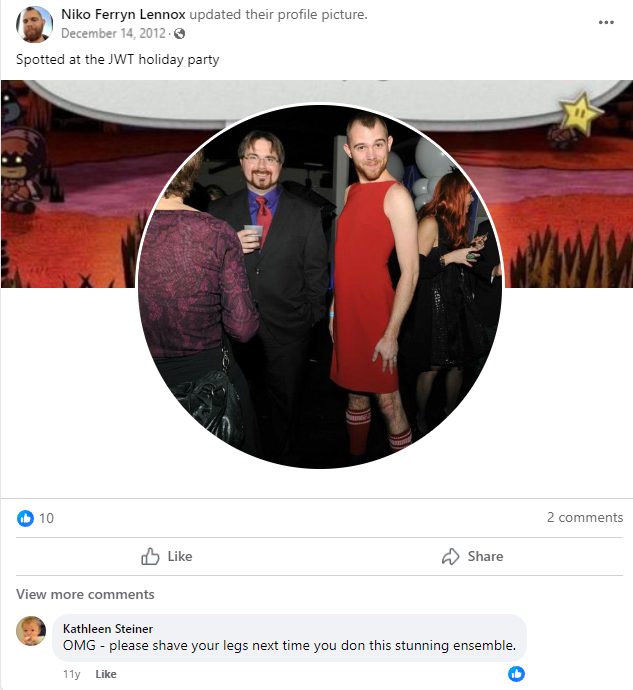Viewport: 633px width, 690px height.
Task: Open Kathleen Steiner's name link
Action: pos(108,628)
